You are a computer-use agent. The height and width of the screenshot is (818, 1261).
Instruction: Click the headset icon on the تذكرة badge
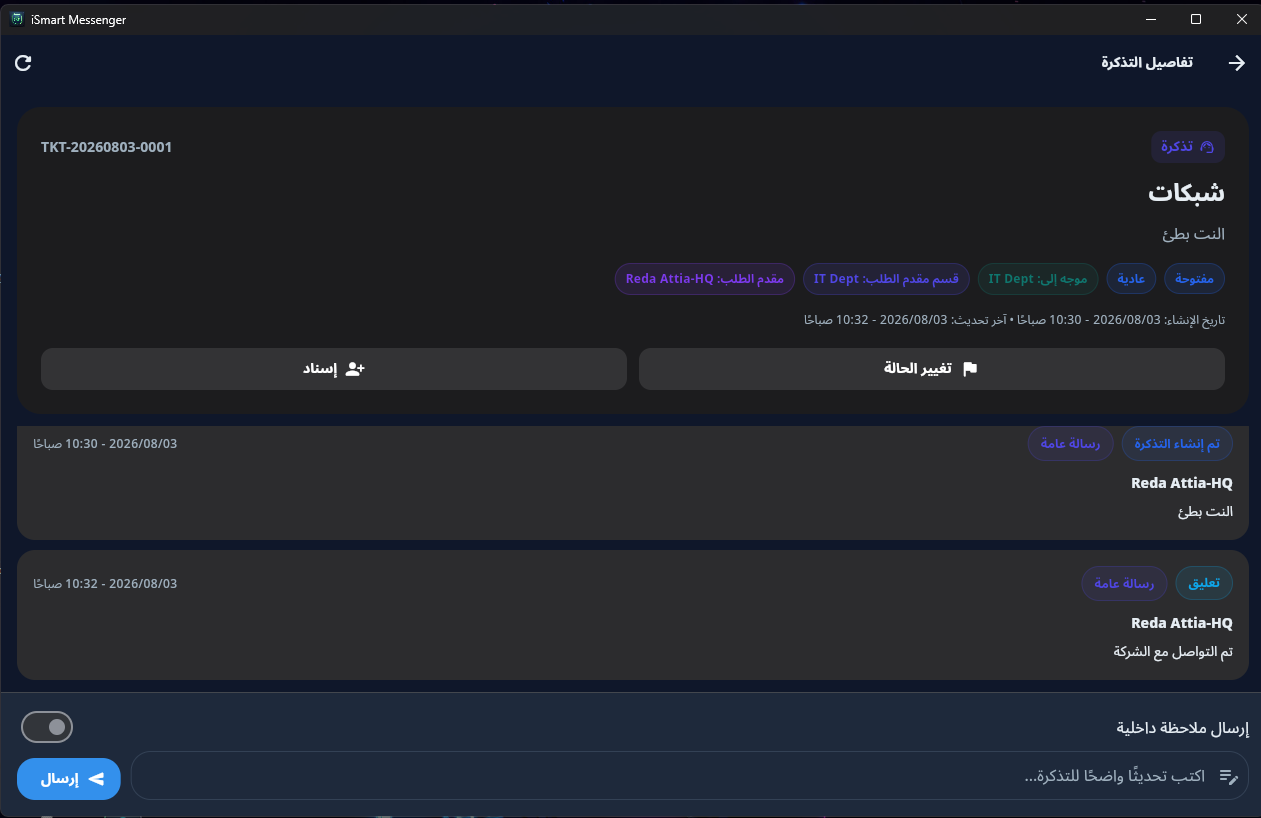1206,147
